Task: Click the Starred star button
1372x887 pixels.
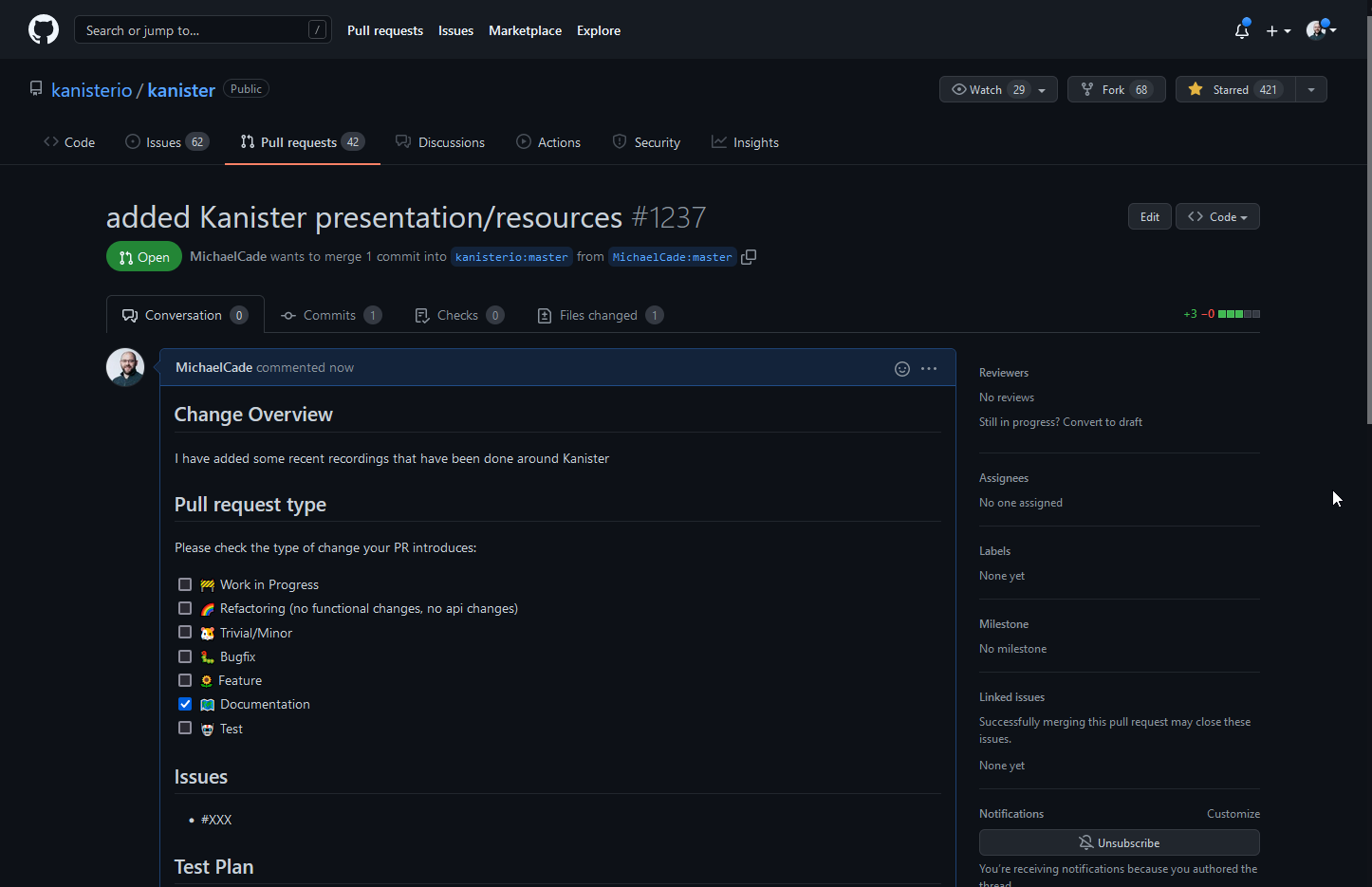Action: click(1234, 89)
